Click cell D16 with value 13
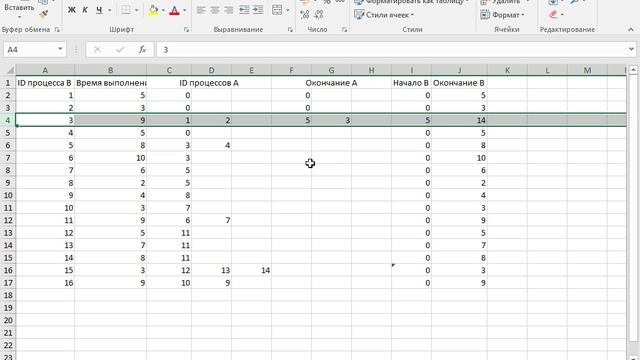The height and width of the screenshot is (360, 640). 211,270
